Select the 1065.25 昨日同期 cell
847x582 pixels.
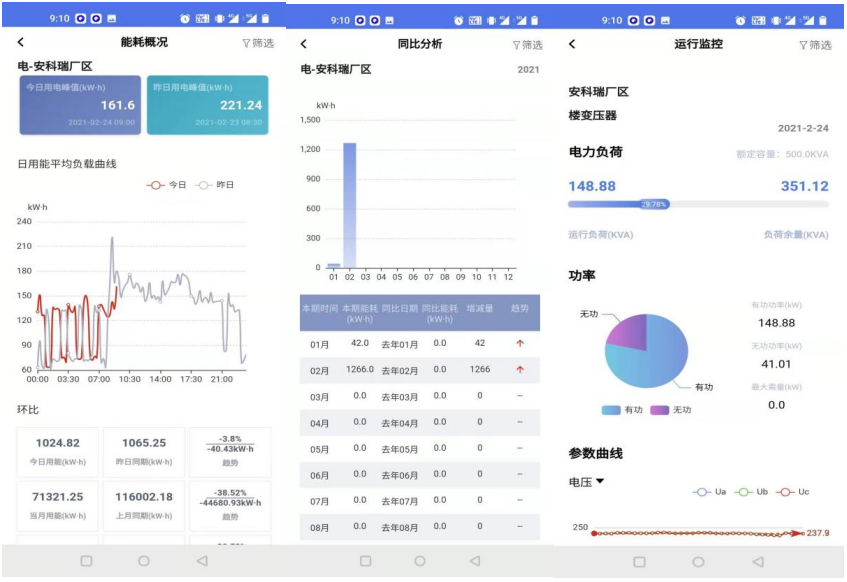[144, 452]
